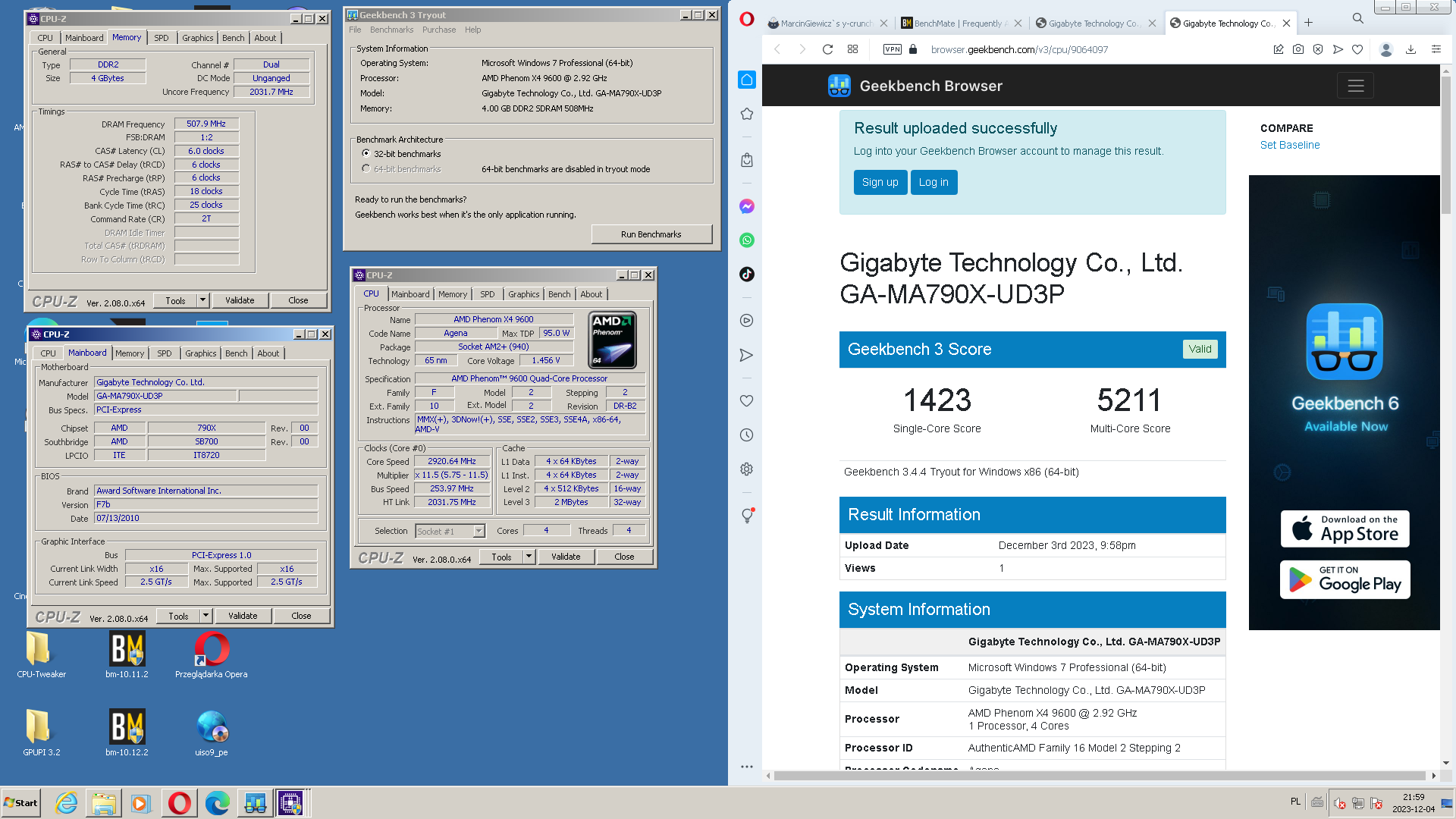This screenshot has height=819, width=1456.
Task: Open Windows Explorer from taskbar
Action: (x=104, y=803)
